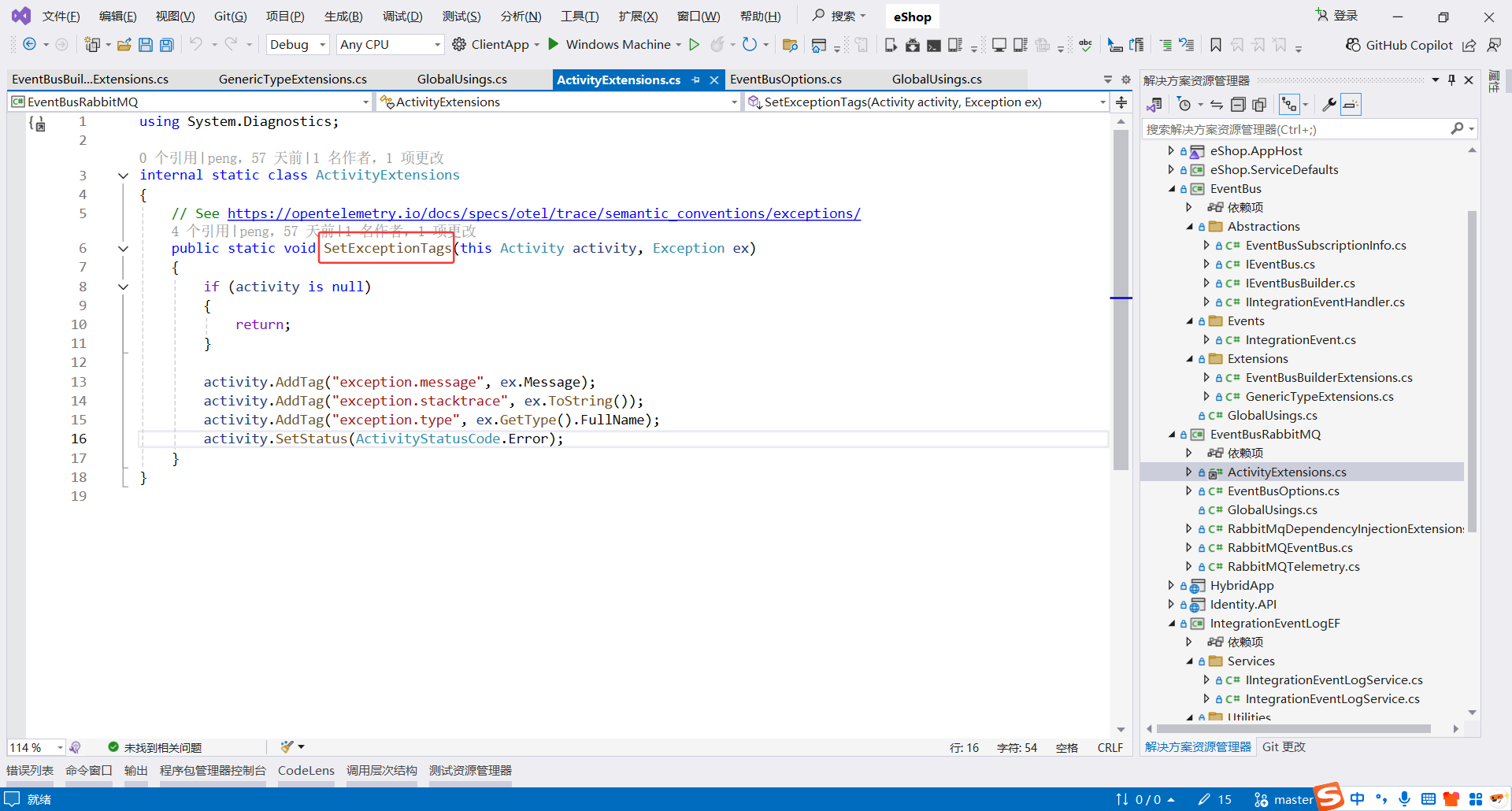Open the EventBusRabbitMQ project dropdown
Viewport: 1512px width, 811px height.
click(190, 102)
